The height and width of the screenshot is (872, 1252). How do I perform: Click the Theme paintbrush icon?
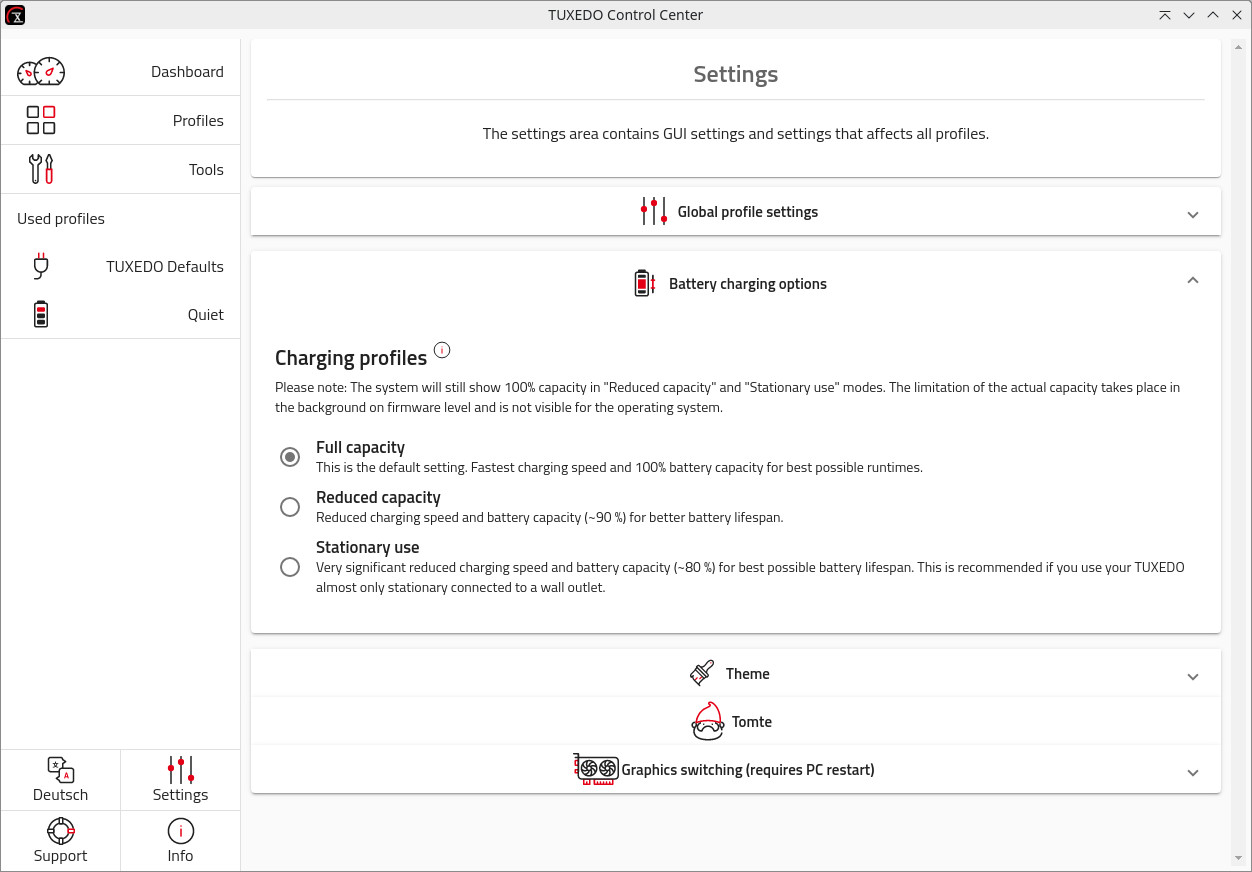tap(702, 673)
